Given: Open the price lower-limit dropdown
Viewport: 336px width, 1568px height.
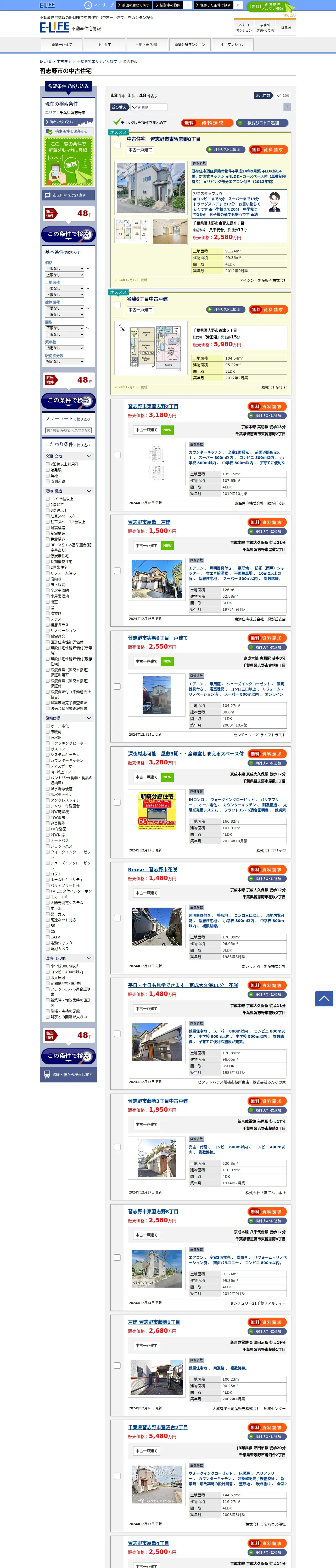Looking at the screenshot, I should [64, 268].
